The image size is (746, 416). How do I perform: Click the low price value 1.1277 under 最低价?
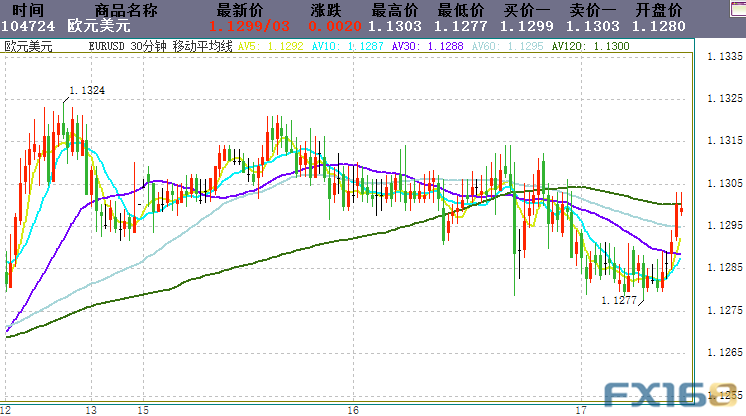coord(461,26)
